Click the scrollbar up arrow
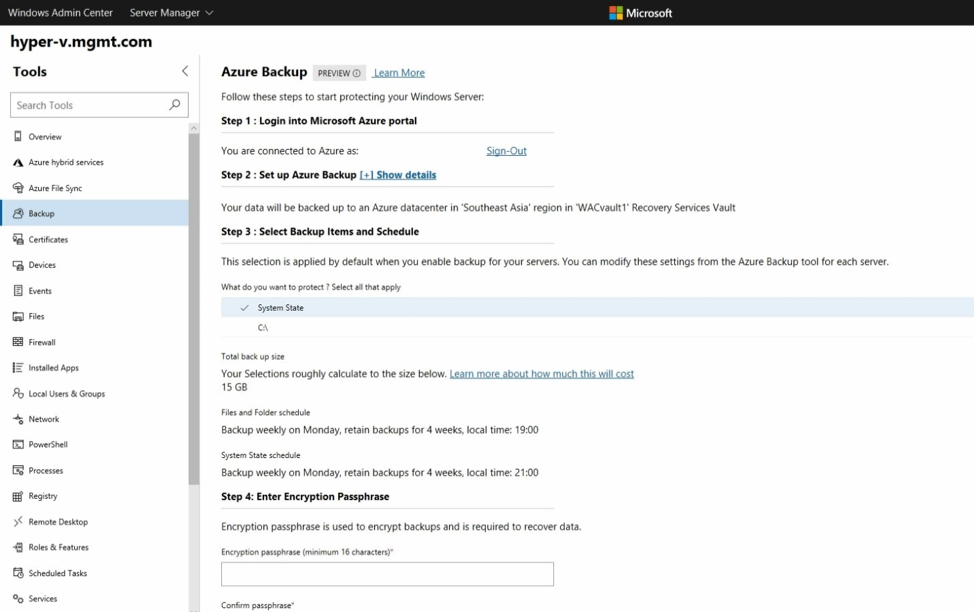 [194, 128]
